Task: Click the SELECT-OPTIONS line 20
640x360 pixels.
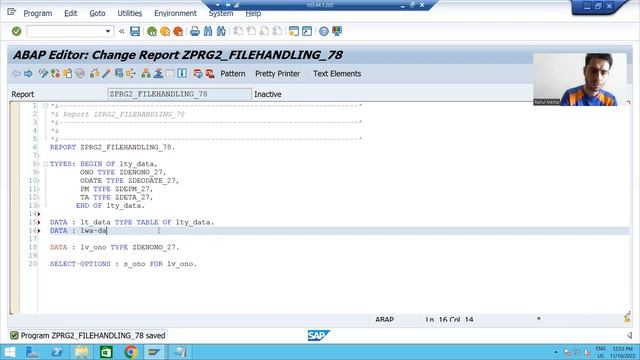Action: click(x=123, y=264)
